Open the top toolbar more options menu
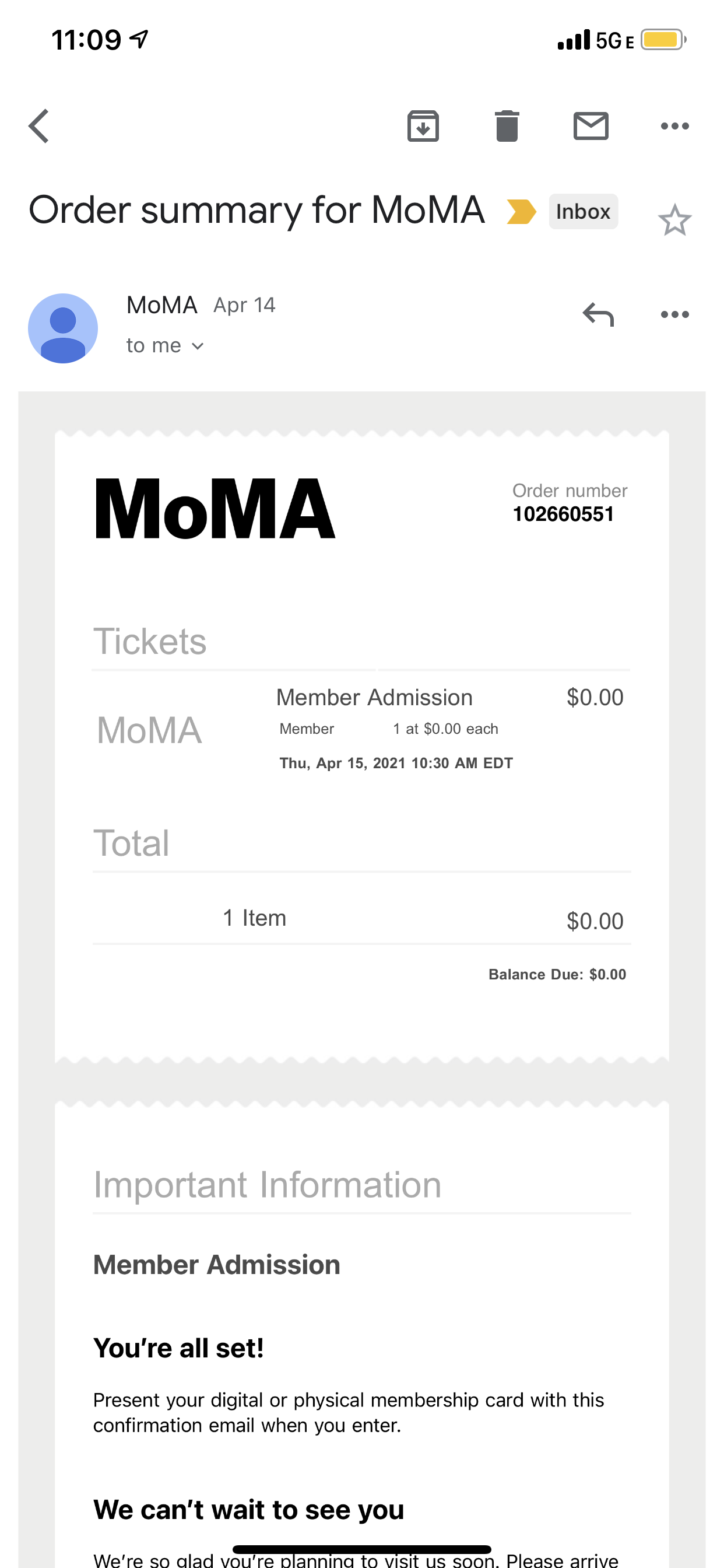The width and height of the screenshot is (724, 1568). [674, 126]
